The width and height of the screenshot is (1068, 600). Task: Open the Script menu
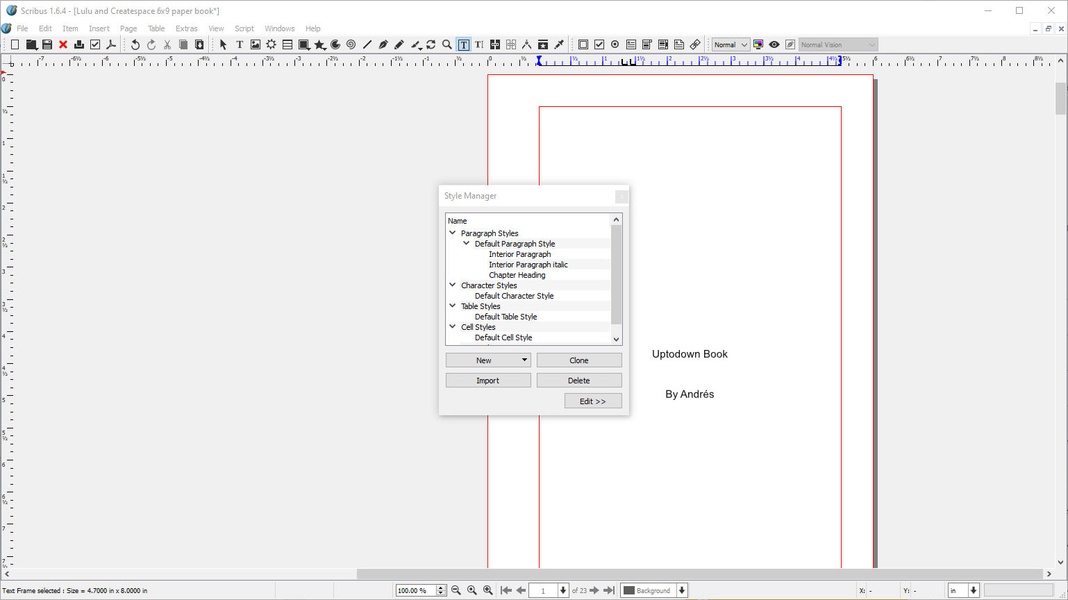(244, 29)
